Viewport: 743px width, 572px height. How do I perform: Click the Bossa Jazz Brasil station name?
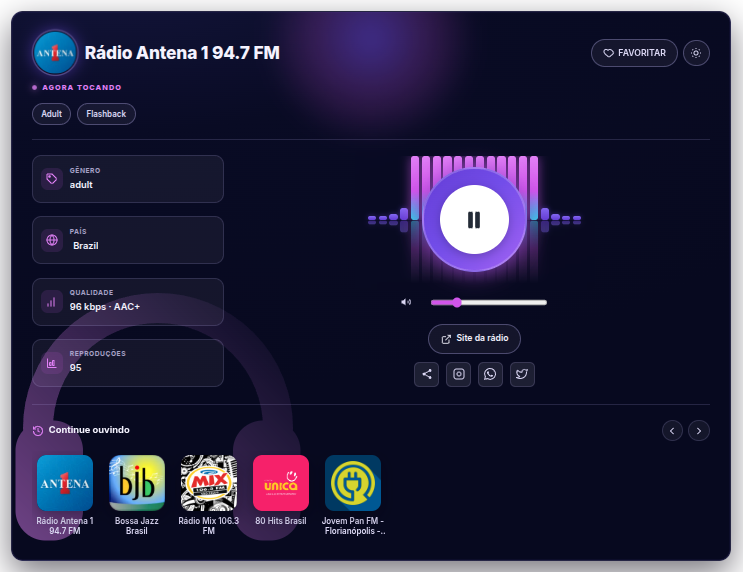[136, 526]
